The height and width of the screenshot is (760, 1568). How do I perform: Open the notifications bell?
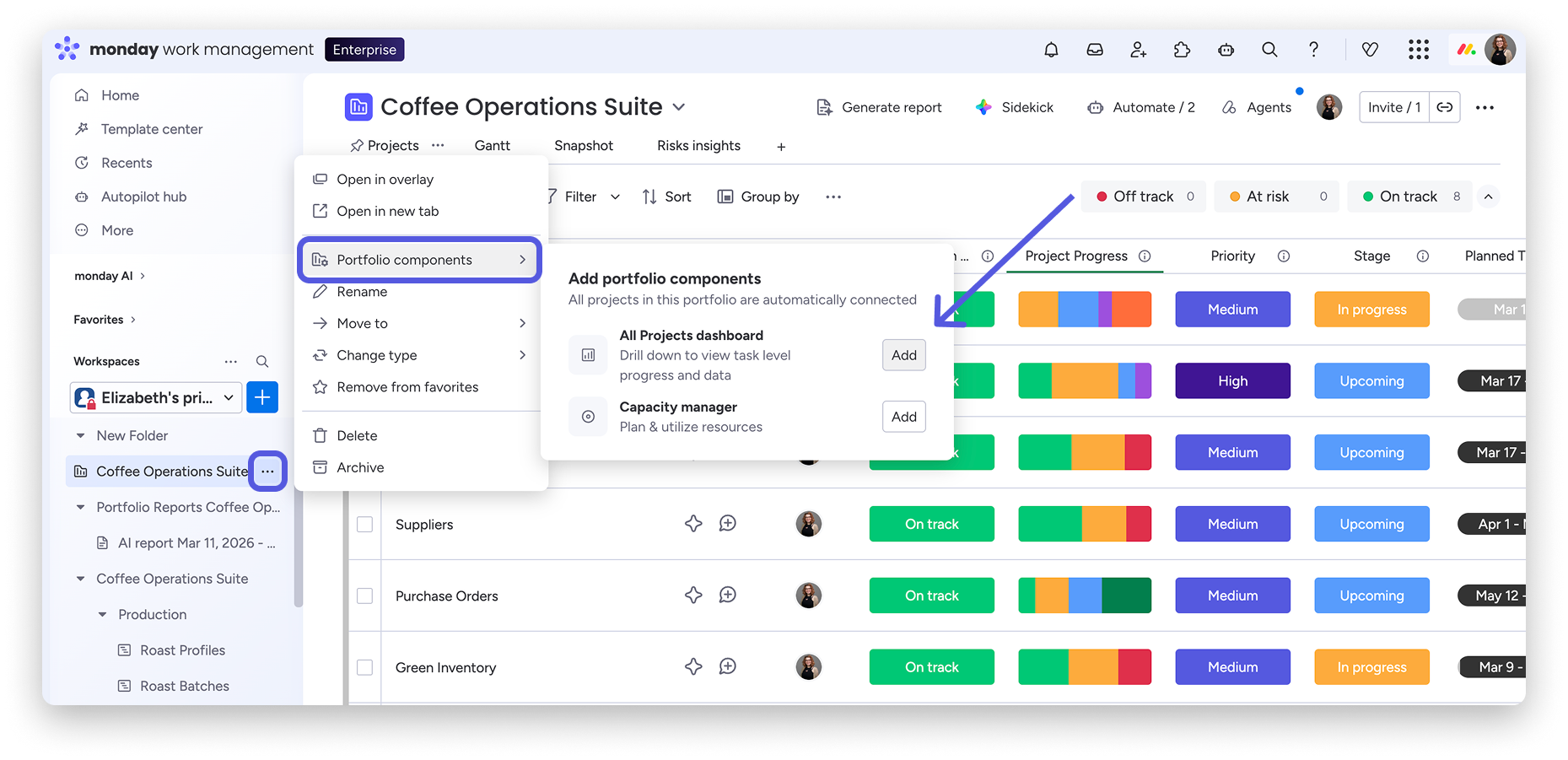pyautogui.click(x=1051, y=50)
